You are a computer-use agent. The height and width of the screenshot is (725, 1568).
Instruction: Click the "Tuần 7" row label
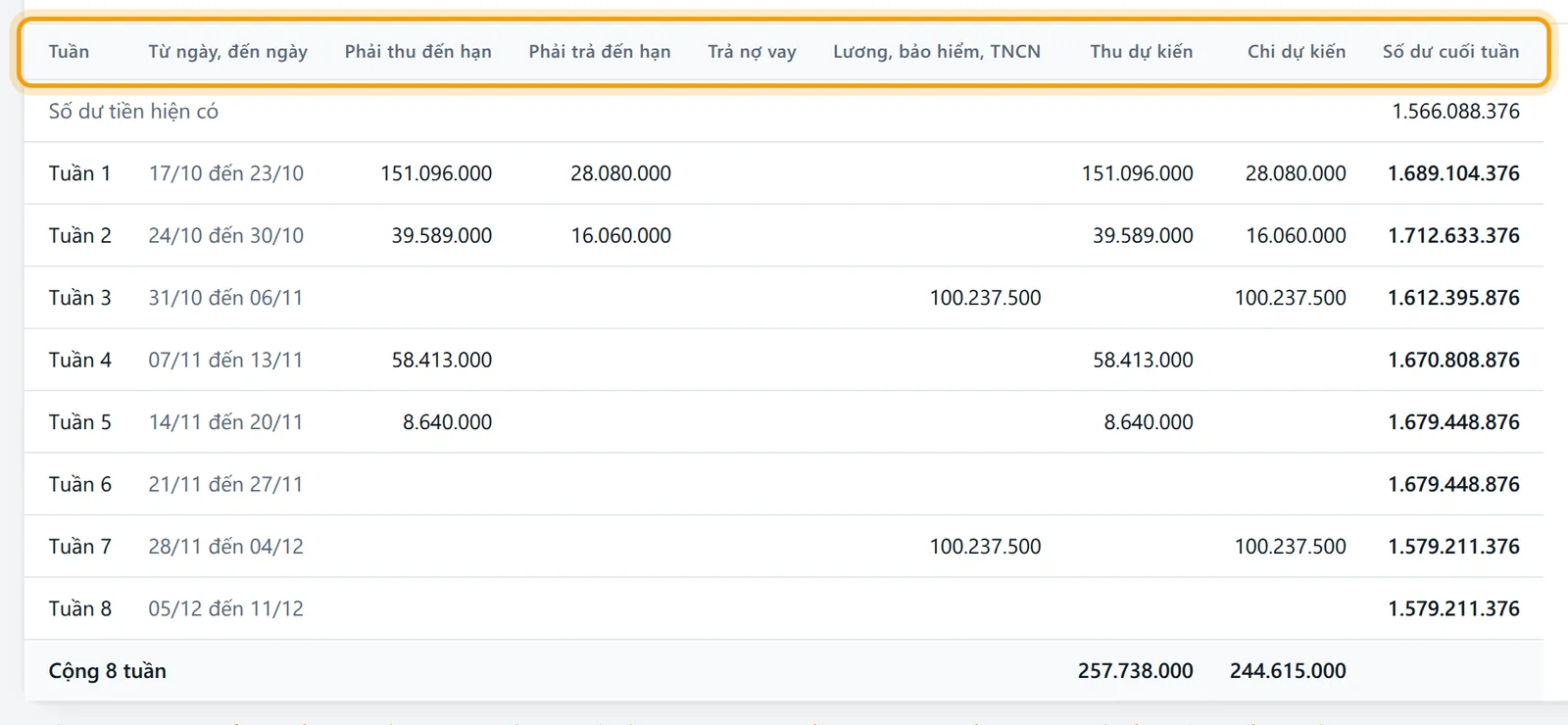pyautogui.click(x=80, y=547)
